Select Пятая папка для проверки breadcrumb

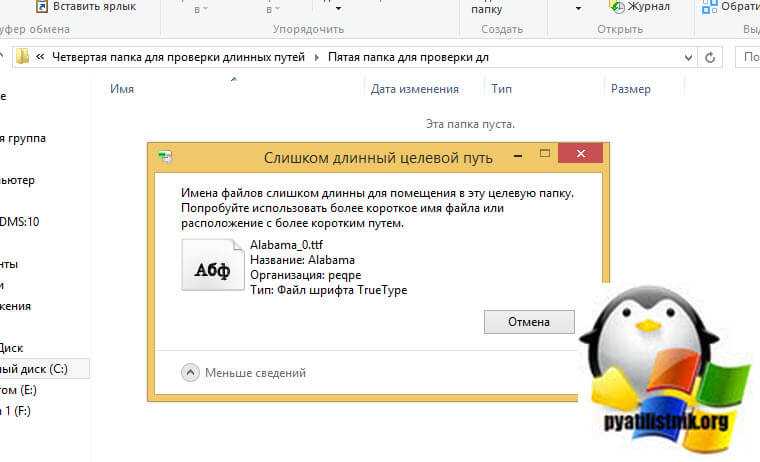(408, 57)
